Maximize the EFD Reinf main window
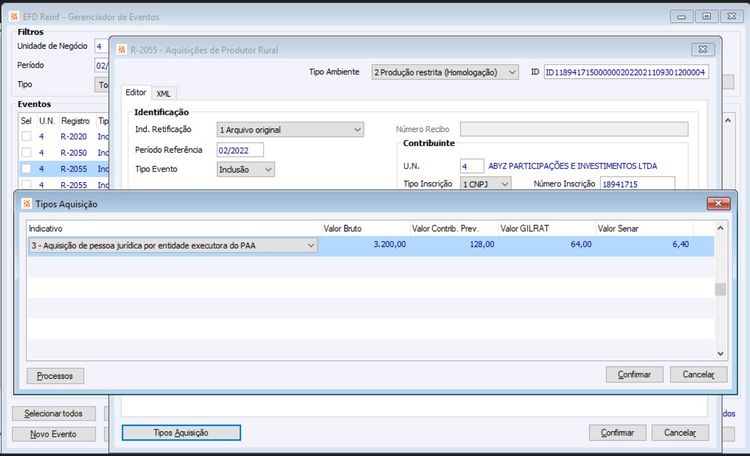Image resolution: width=750 pixels, height=456 pixels. coord(706,17)
